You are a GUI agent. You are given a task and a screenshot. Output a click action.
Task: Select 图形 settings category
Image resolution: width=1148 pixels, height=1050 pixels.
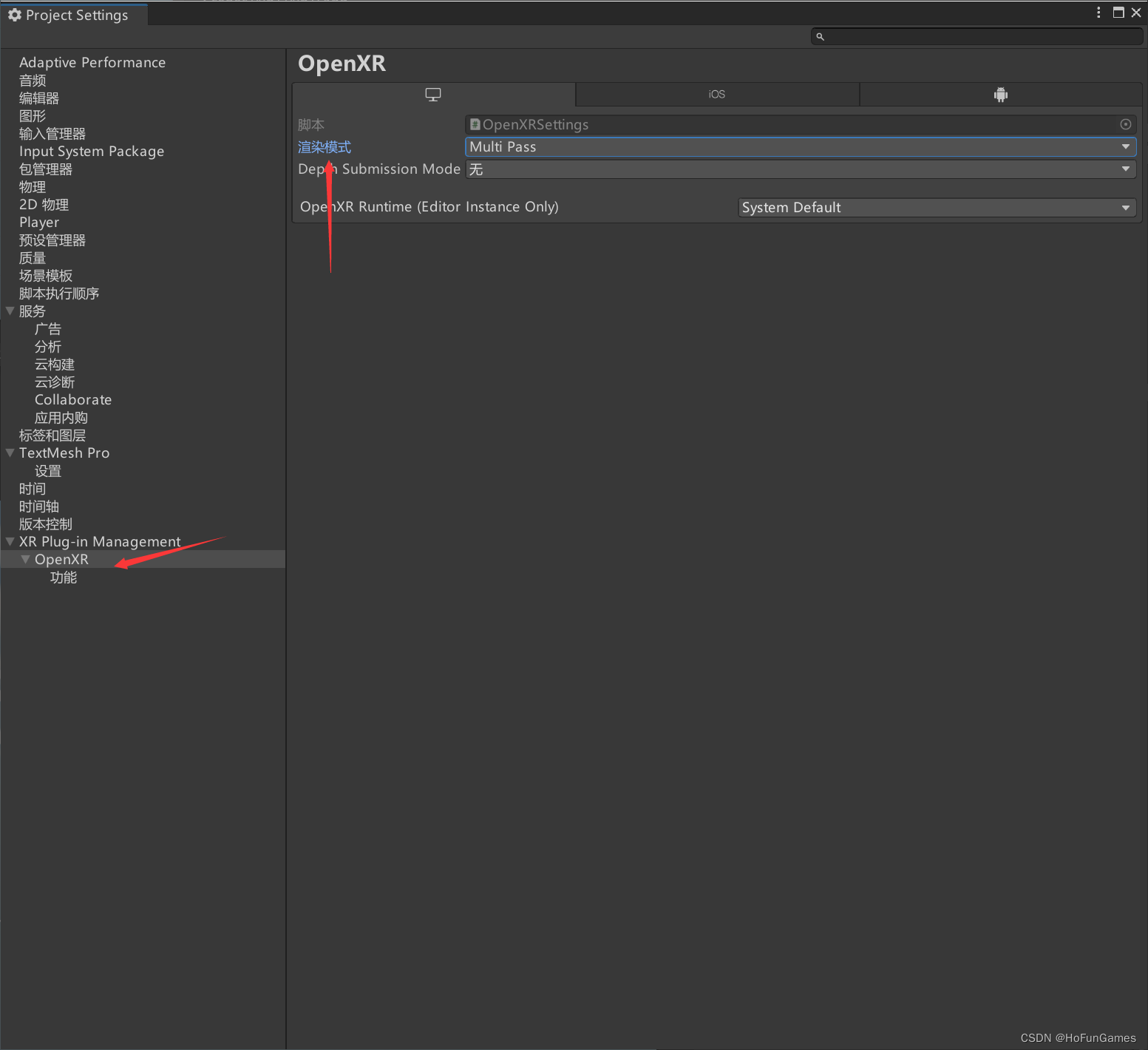point(33,116)
